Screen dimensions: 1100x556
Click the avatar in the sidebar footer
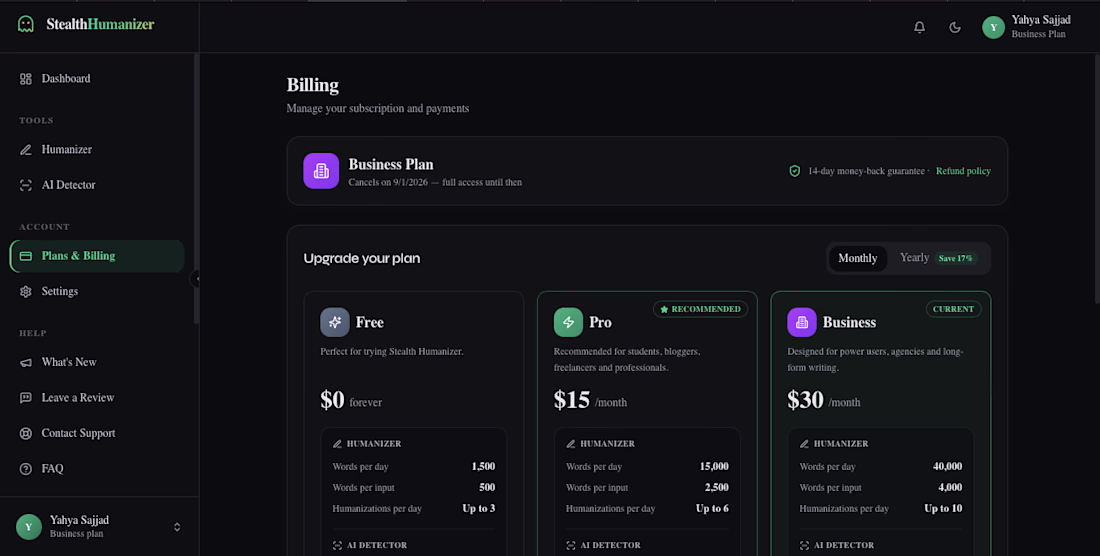point(29,527)
